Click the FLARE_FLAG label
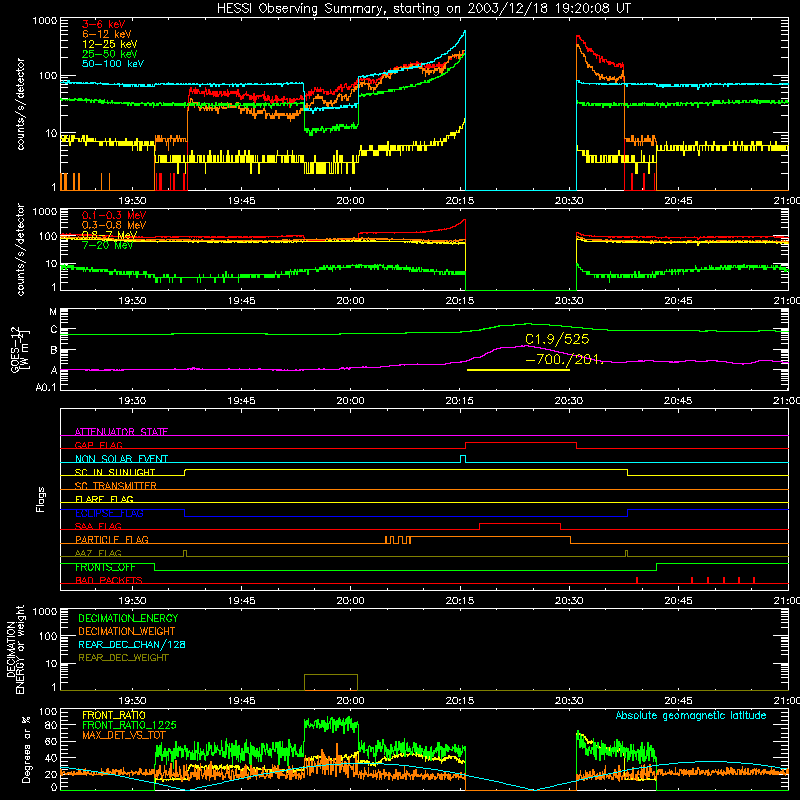The image size is (800, 800). tap(104, 499)
